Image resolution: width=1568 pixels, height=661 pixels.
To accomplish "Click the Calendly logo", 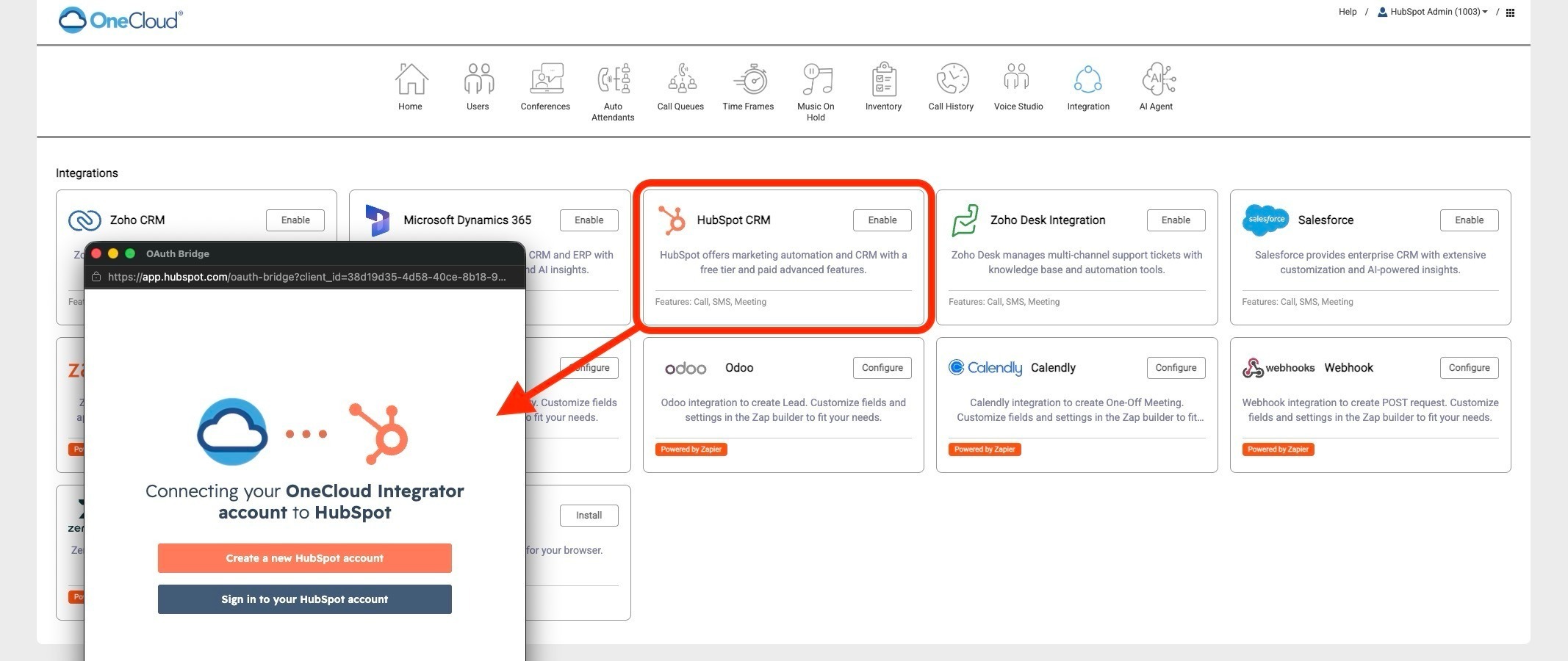I will coord(985,368).
